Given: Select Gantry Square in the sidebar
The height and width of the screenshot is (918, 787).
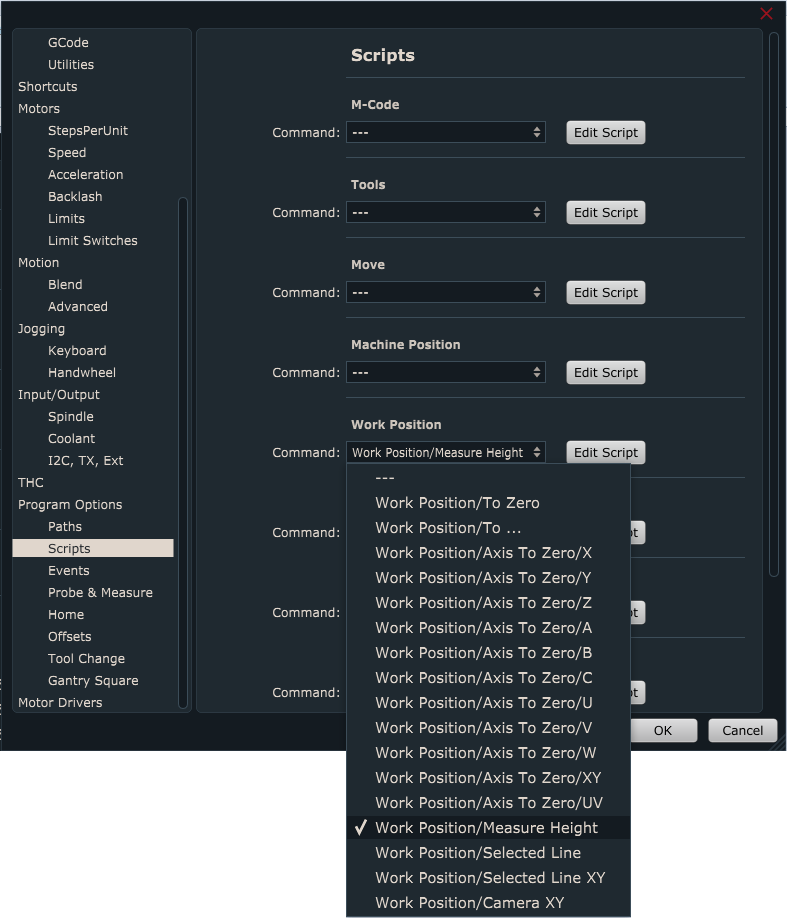Looking at the screenshot, I should click(93, 681).
